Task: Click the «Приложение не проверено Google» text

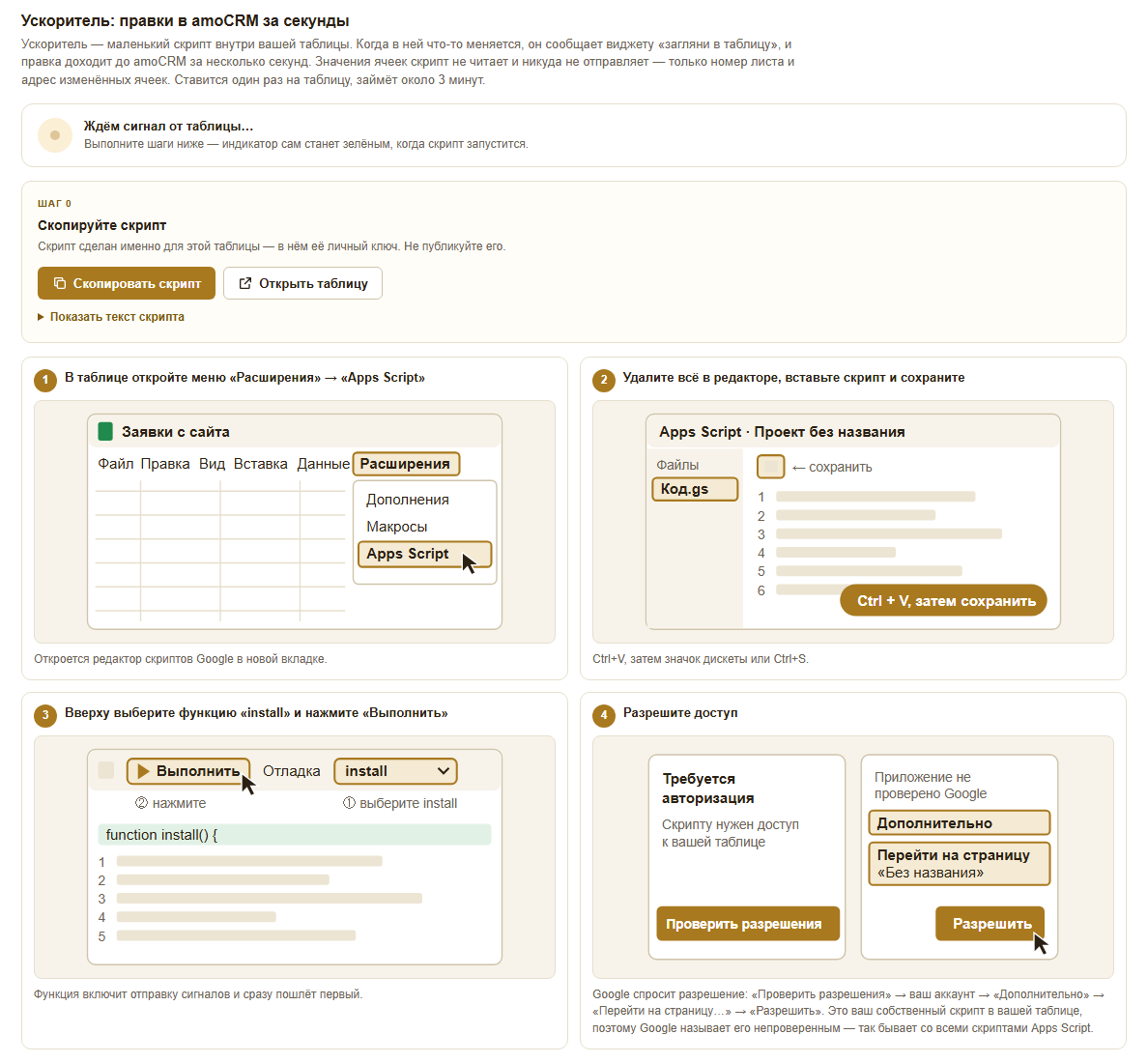Action: coord(930,786)
